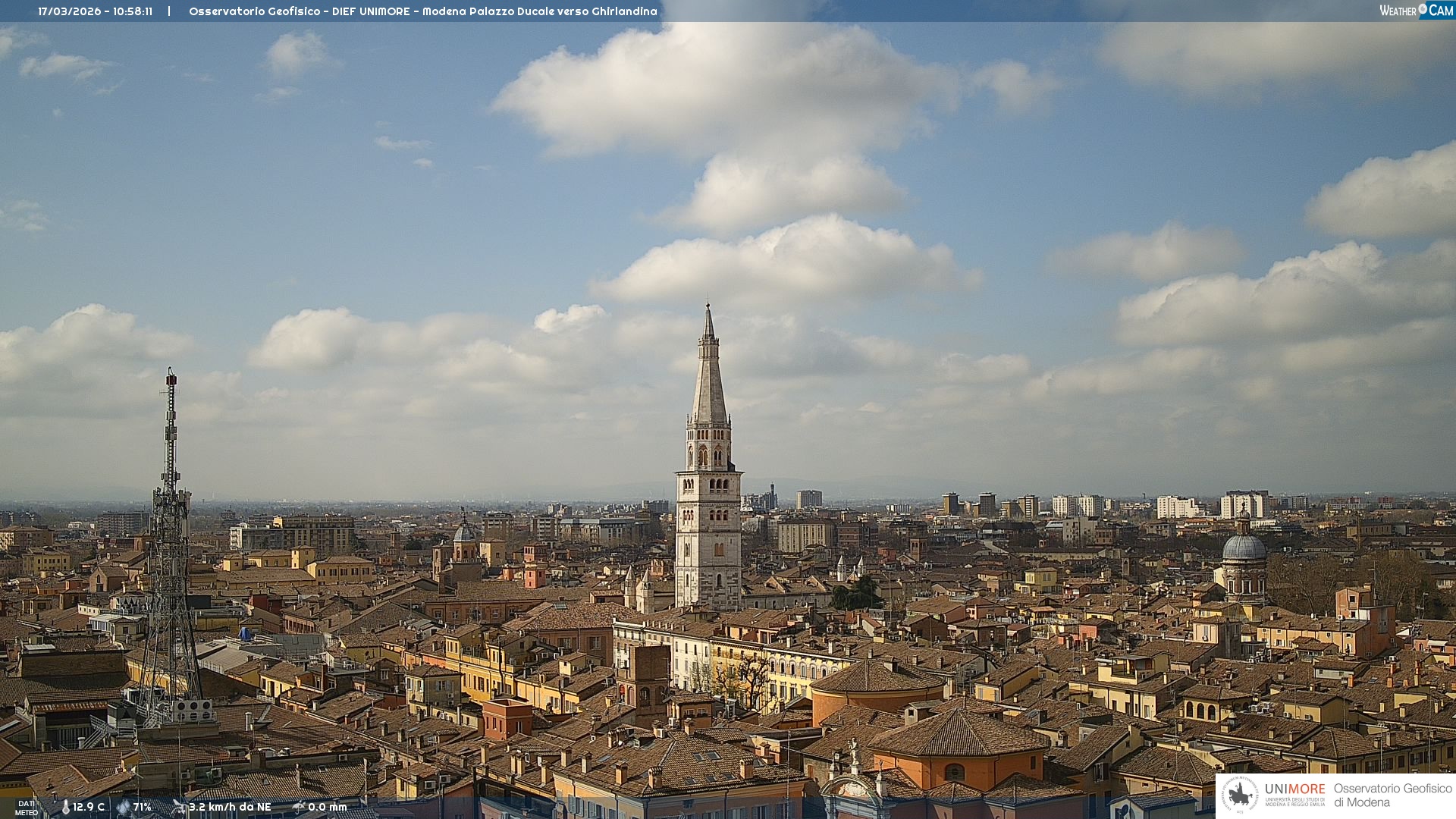Click the WeatherCam logo in corner
Image resolution: width=1456 pixels, height=819 pixels.
(x=1416, y=11)
